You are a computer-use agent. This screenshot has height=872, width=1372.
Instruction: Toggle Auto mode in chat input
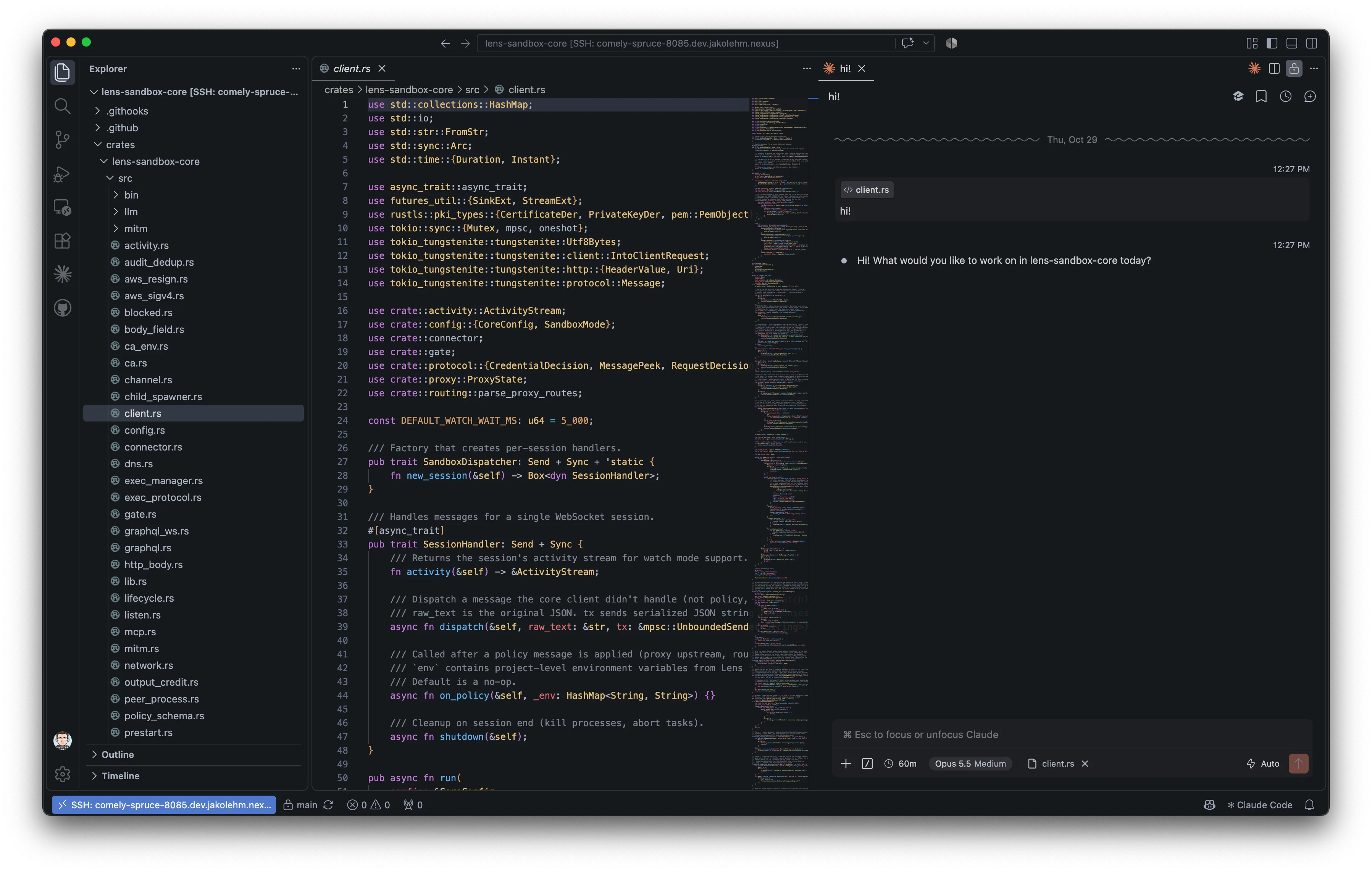pyautogui.click(x=1263, y=764)
